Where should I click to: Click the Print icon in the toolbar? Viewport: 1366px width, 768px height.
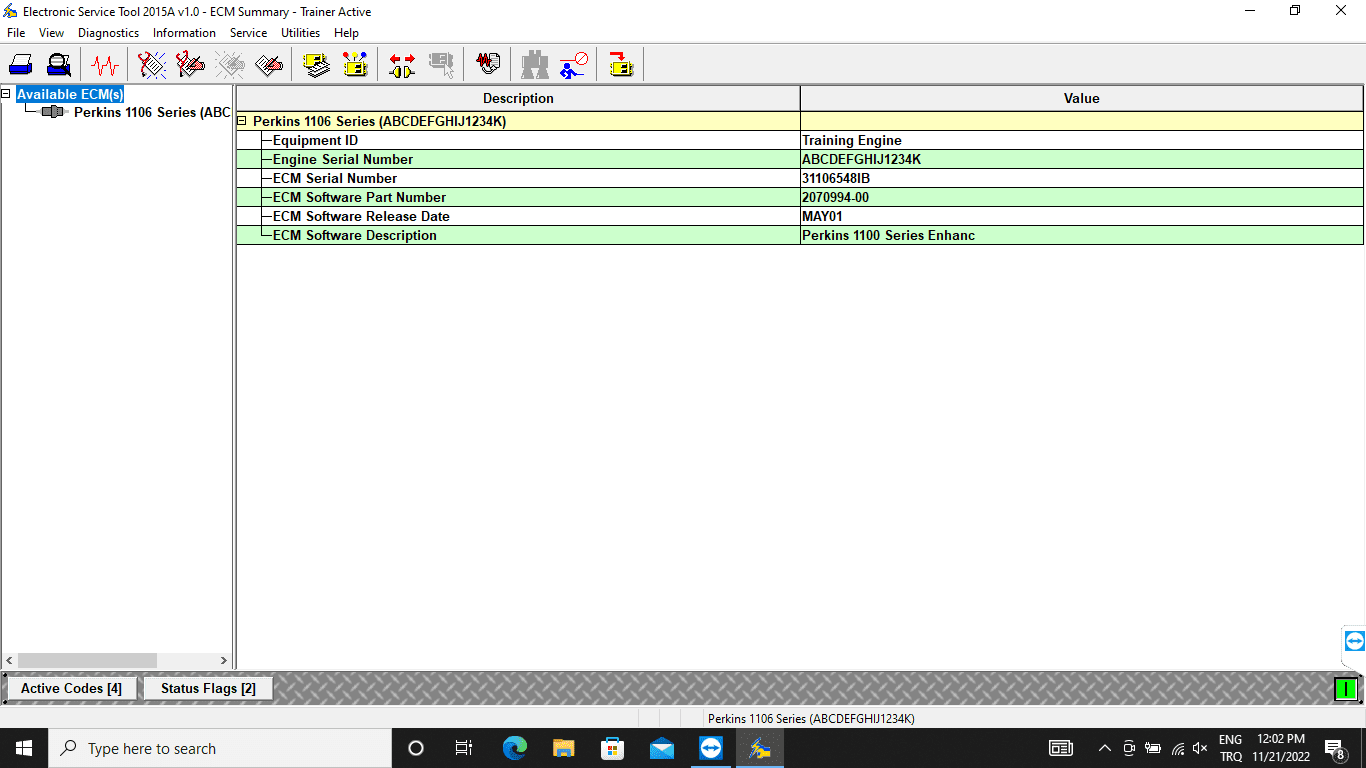pyautogui.click(x=21, y=66)
